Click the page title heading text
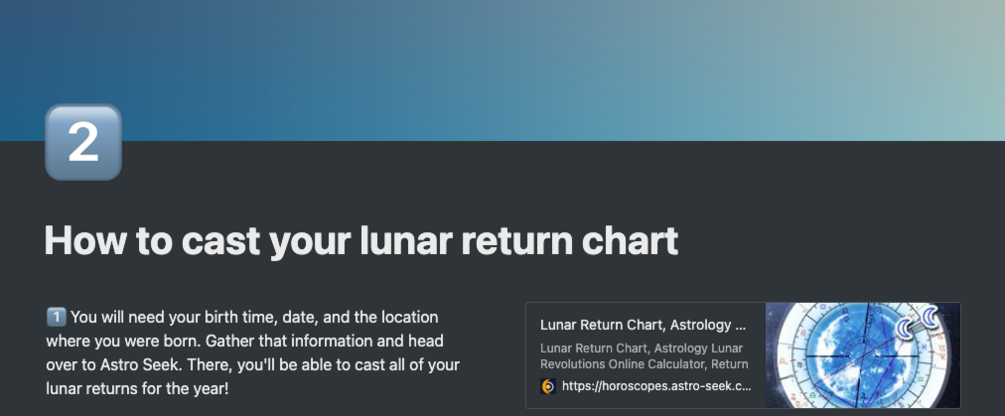 [361, 242]
